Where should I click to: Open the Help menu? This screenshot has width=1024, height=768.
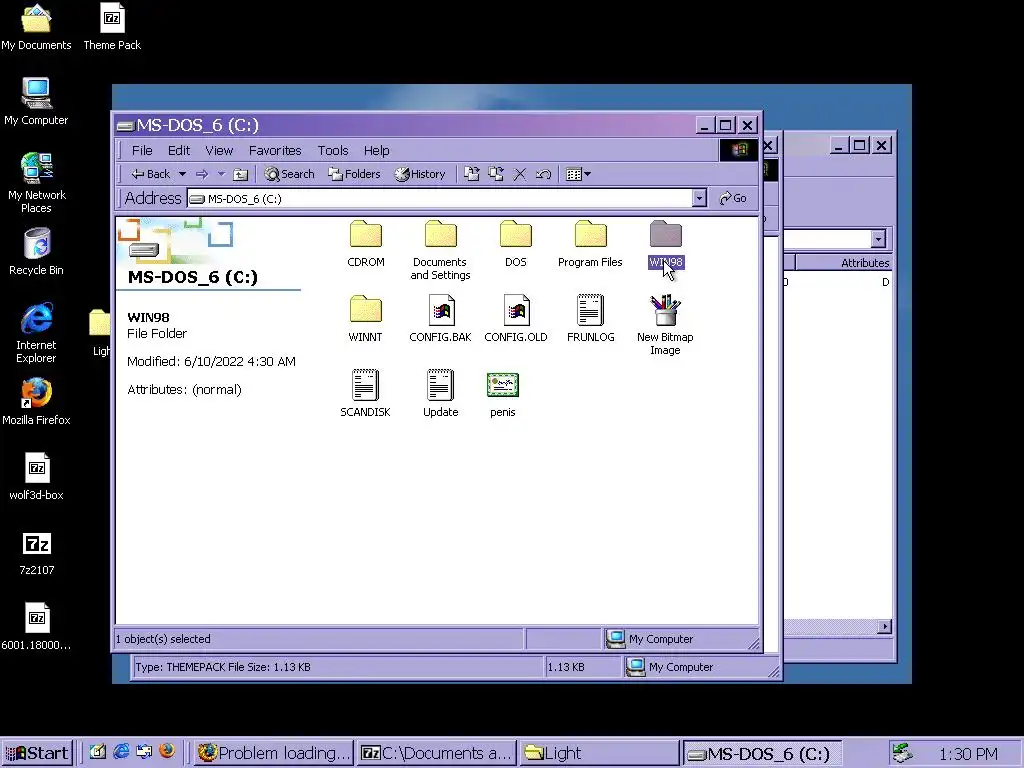click(376, 151)
